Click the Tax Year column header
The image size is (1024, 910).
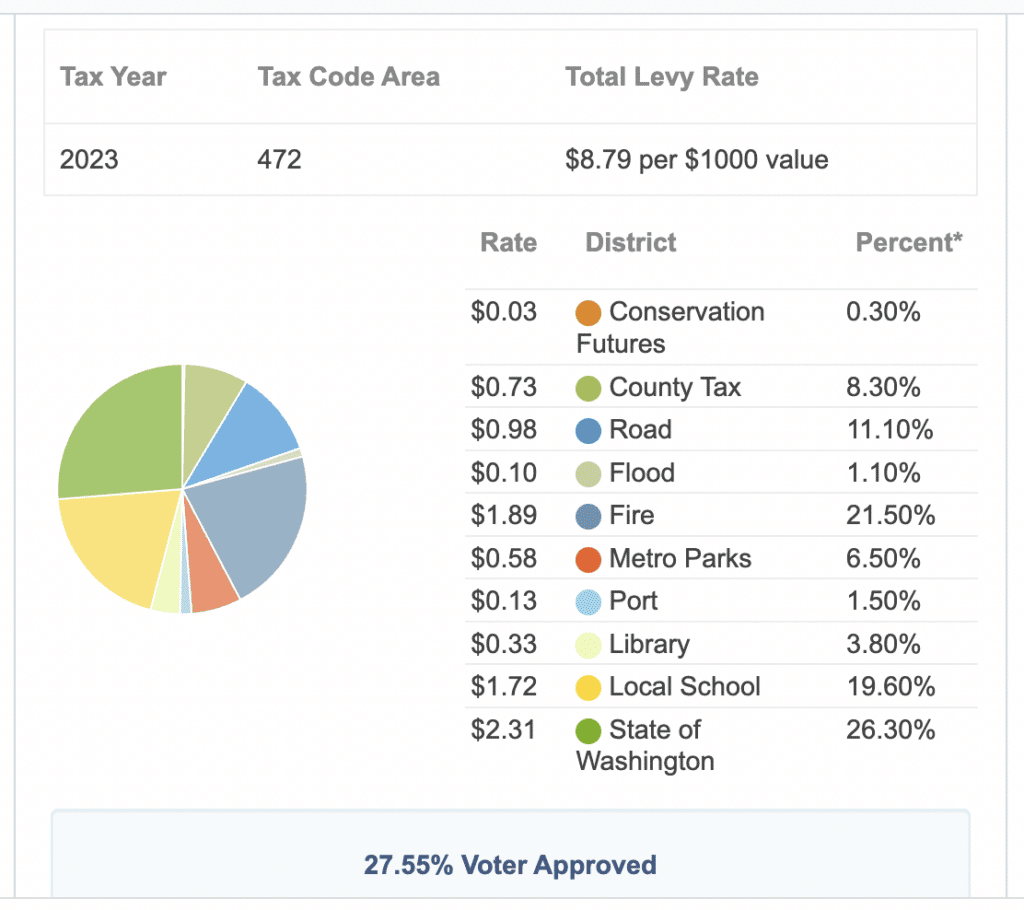tap(113, 76)
